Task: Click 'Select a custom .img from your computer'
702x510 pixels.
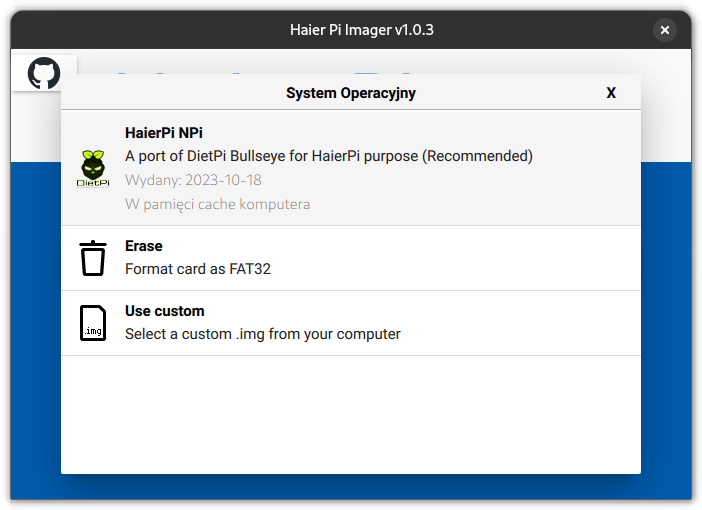Action: click(x=263, y=334)
